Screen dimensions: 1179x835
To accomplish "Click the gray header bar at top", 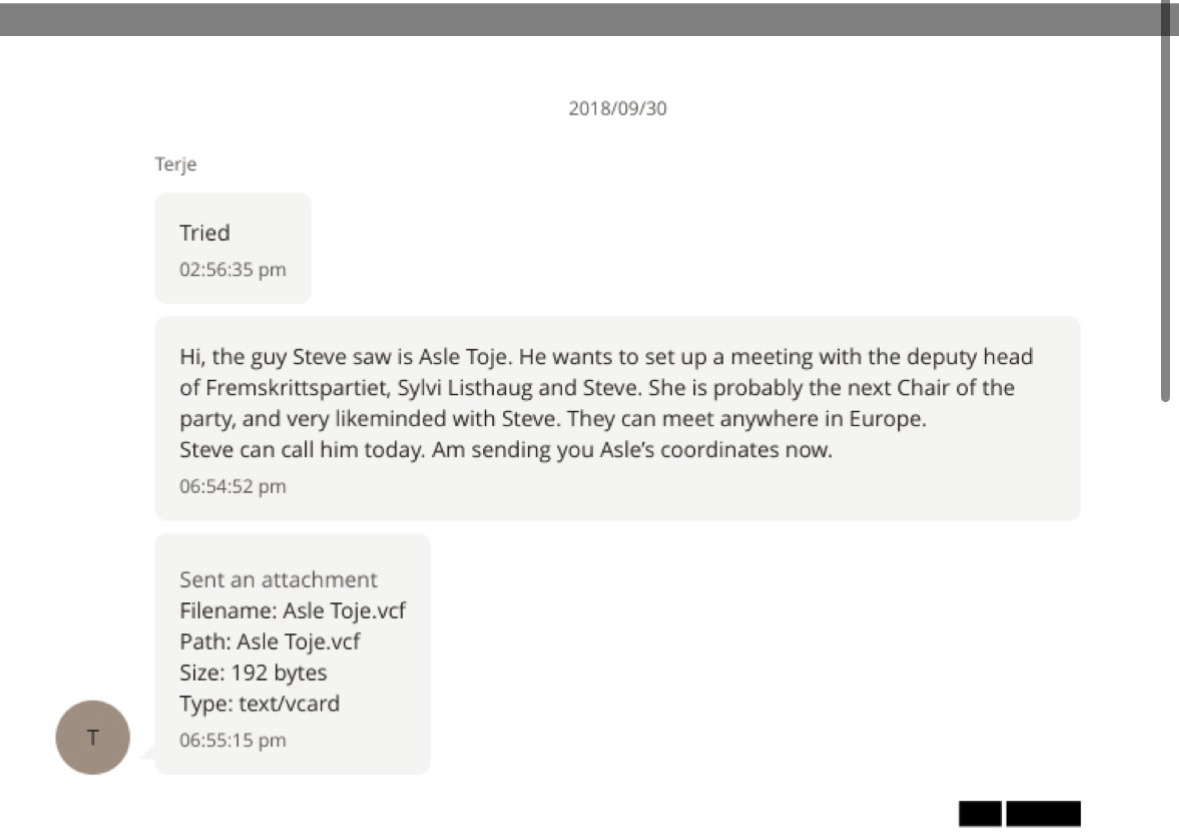I will point(580,19).
